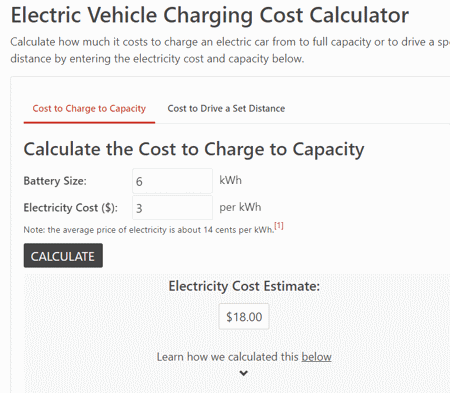450x393 pixels.
Task: Click the 'kWh' unit beside Battery Size
Action: click(230, 180)
